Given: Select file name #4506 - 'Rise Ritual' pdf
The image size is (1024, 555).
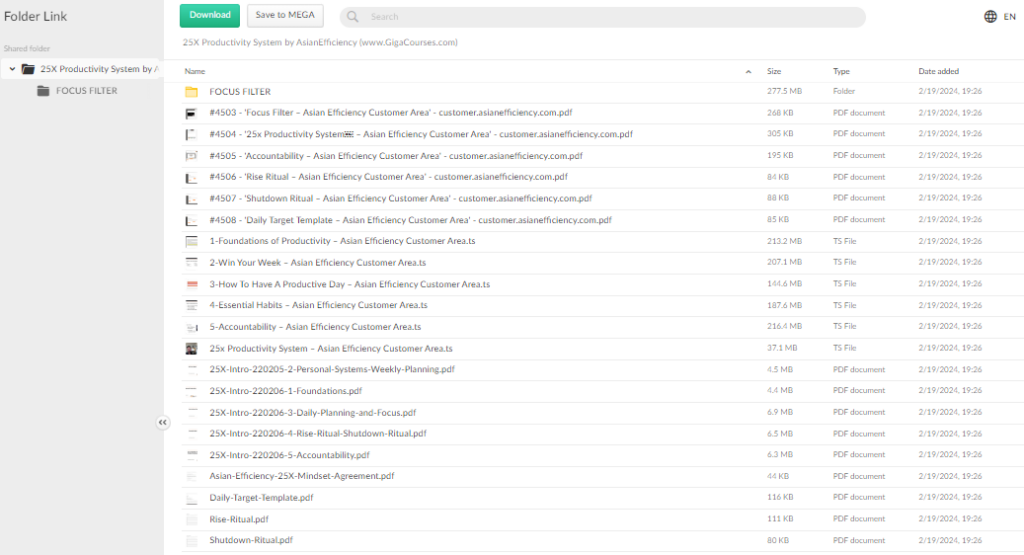Looking at the screenshot, I should coord(389,176).
